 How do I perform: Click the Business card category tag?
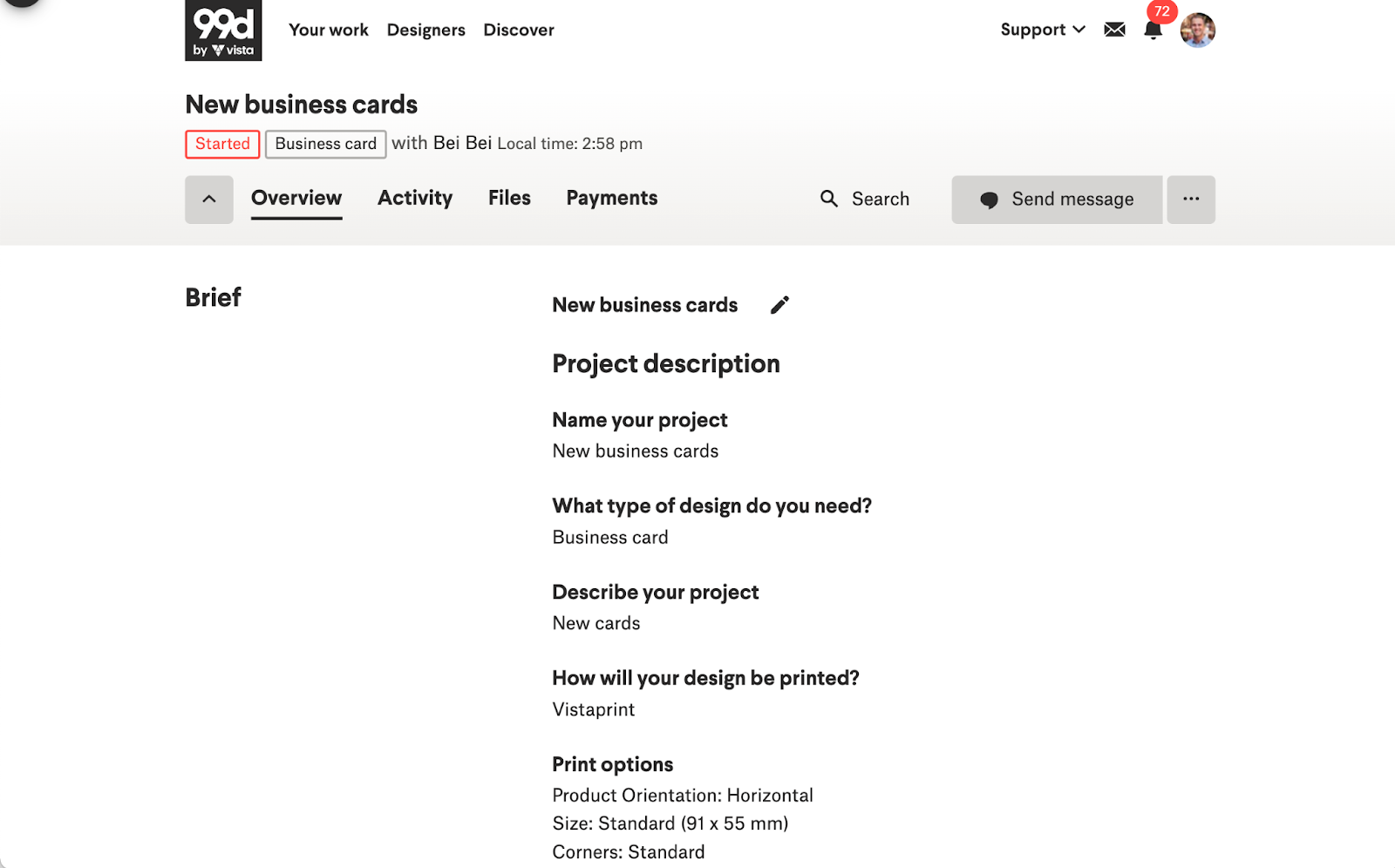coord(325,144)
